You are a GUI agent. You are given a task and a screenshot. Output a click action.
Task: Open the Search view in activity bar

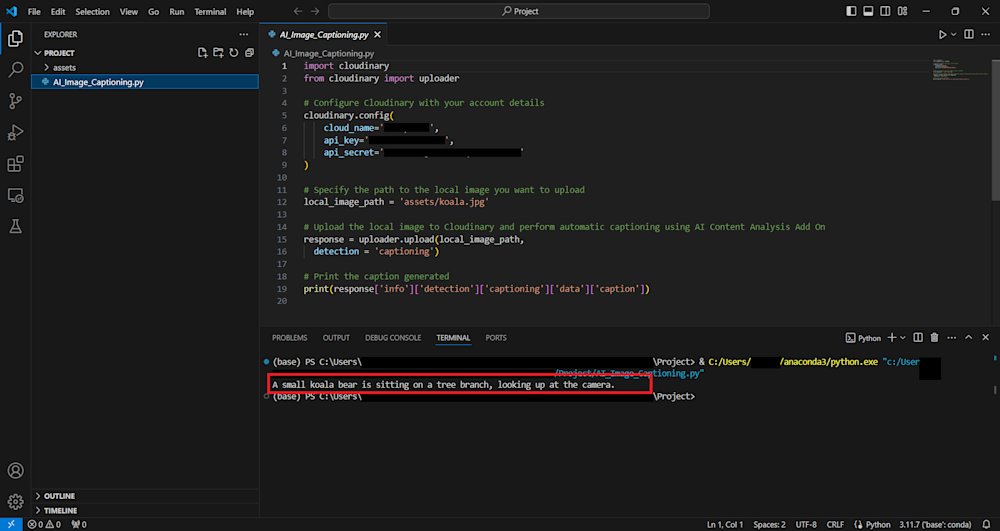pos(15,69)
